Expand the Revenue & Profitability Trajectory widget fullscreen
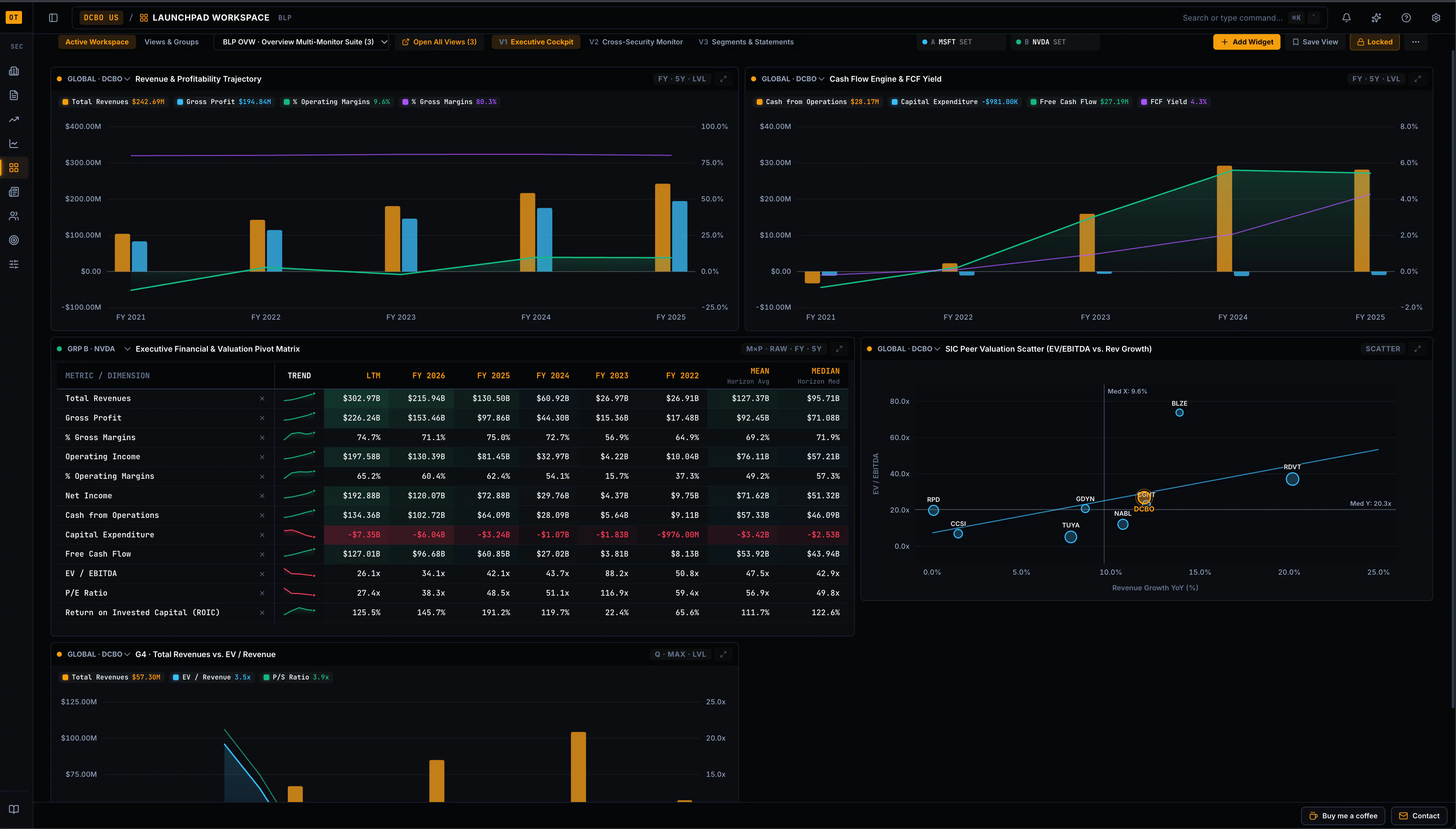 [723, 79]
